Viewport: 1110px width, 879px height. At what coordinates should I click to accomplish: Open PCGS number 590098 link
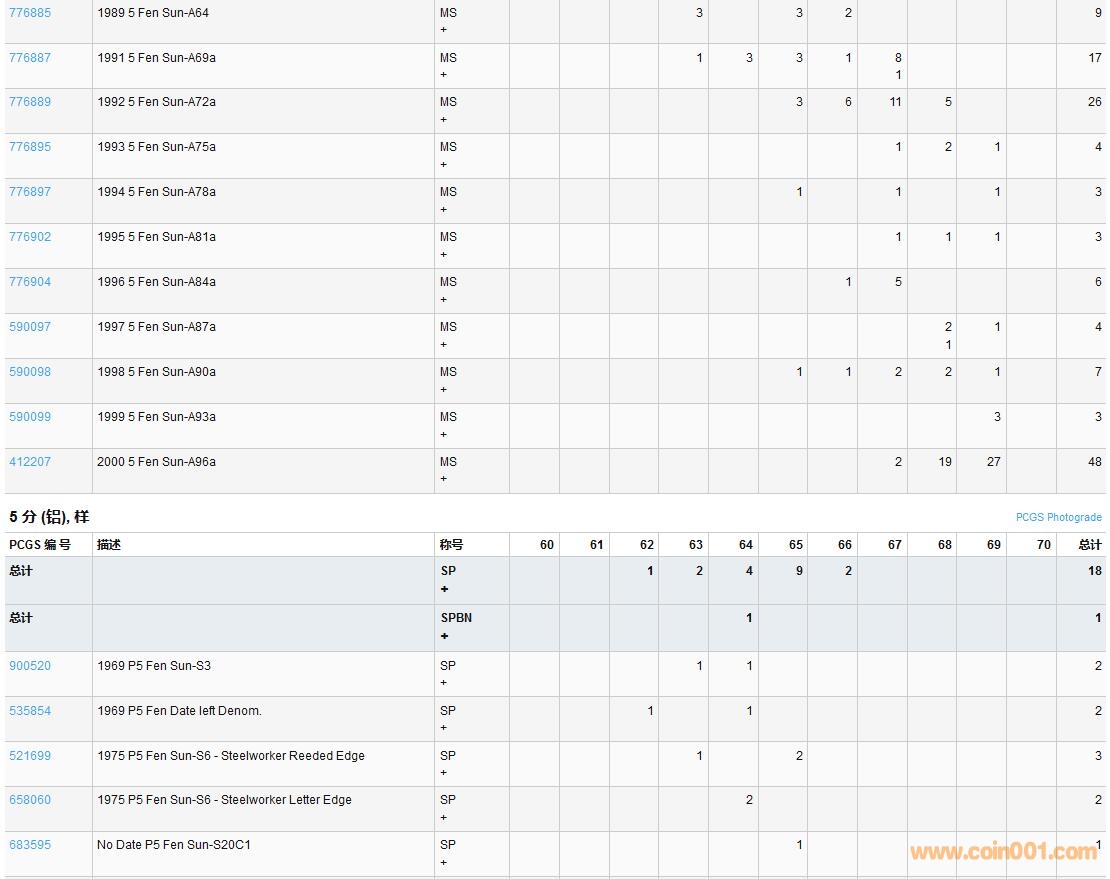30,372
